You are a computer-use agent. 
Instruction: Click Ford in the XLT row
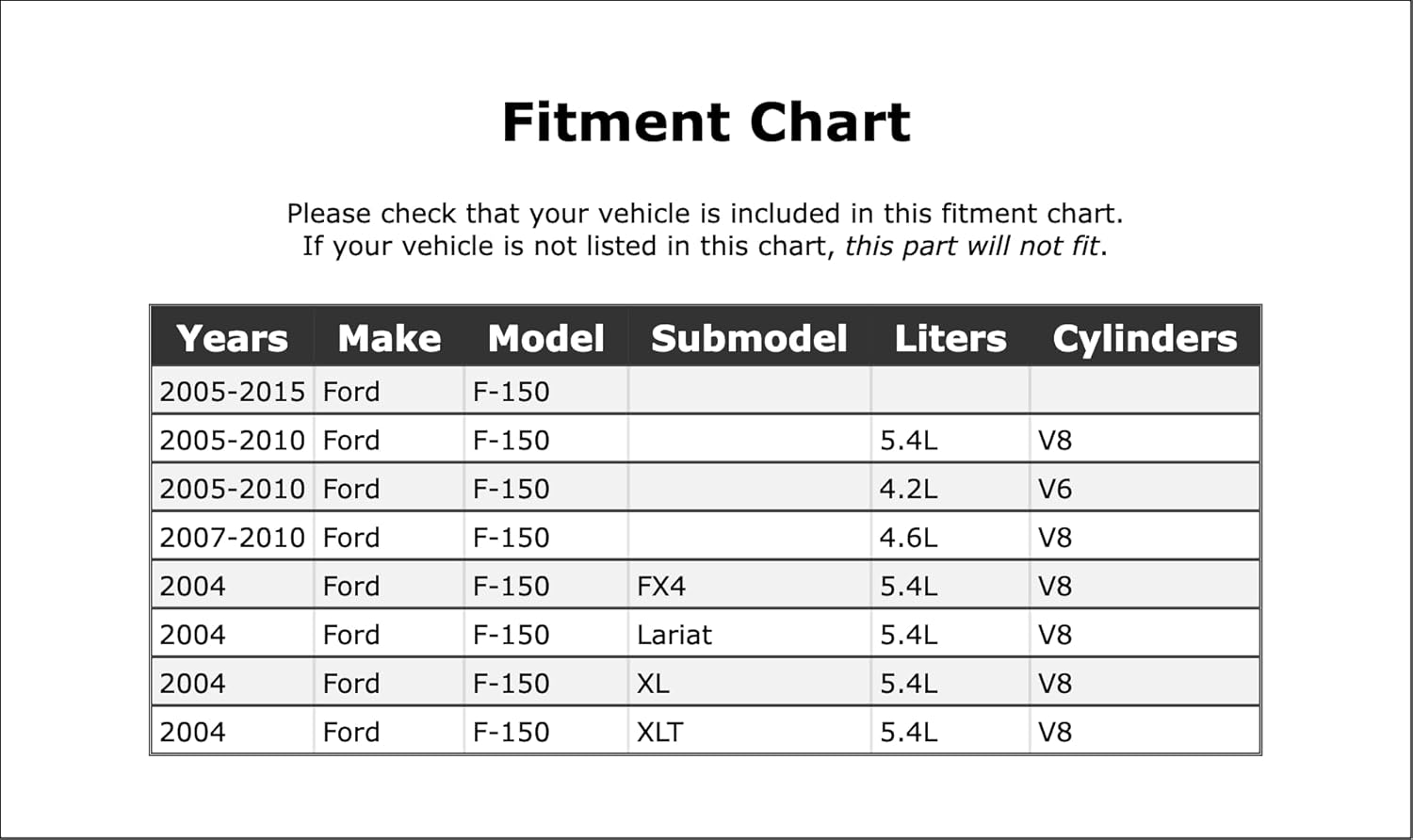pos(351,732)
